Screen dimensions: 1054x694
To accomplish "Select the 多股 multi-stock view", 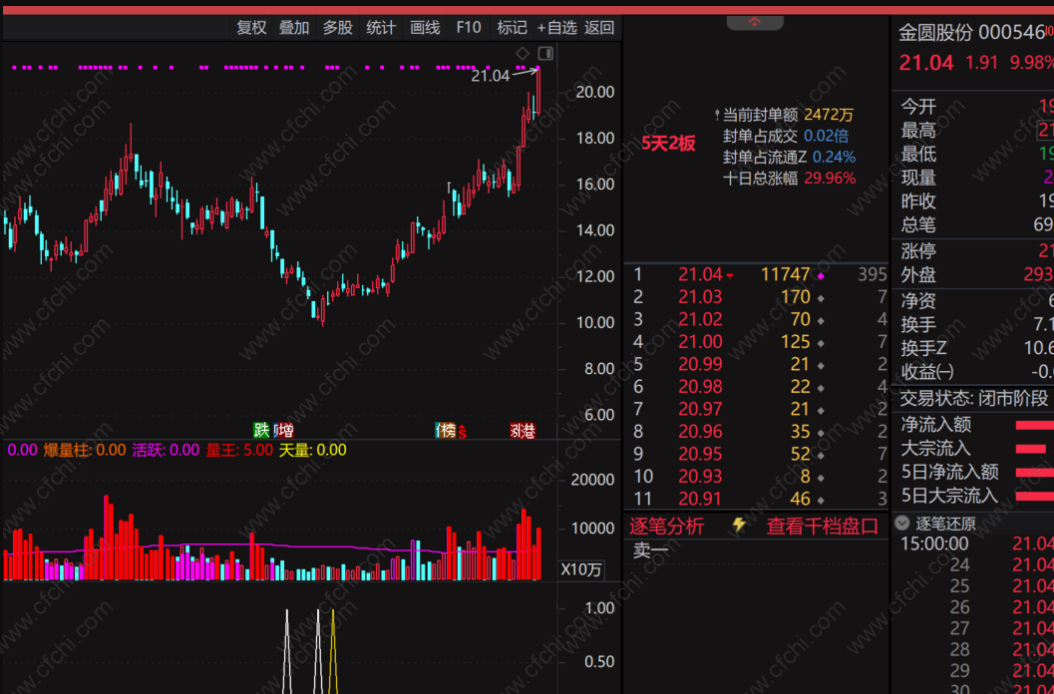I will tap(338, 28).
